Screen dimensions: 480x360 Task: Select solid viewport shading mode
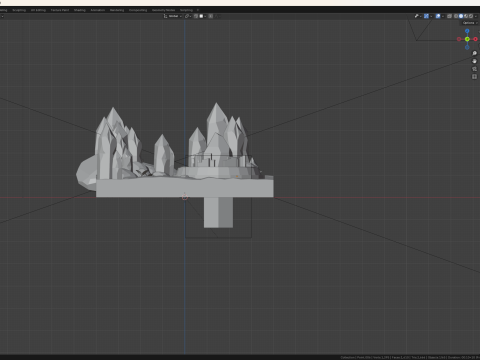(x=461, y=16)
